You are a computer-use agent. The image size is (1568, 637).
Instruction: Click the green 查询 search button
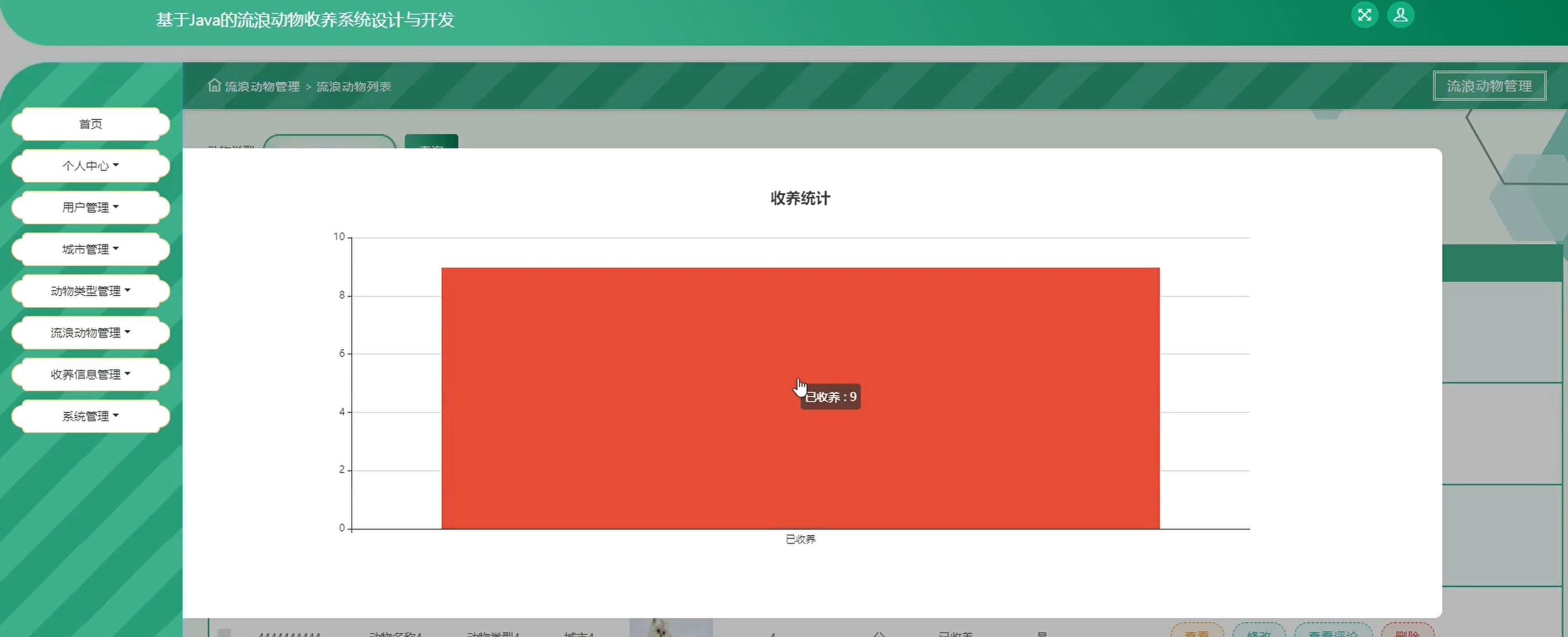pos(431,142)
